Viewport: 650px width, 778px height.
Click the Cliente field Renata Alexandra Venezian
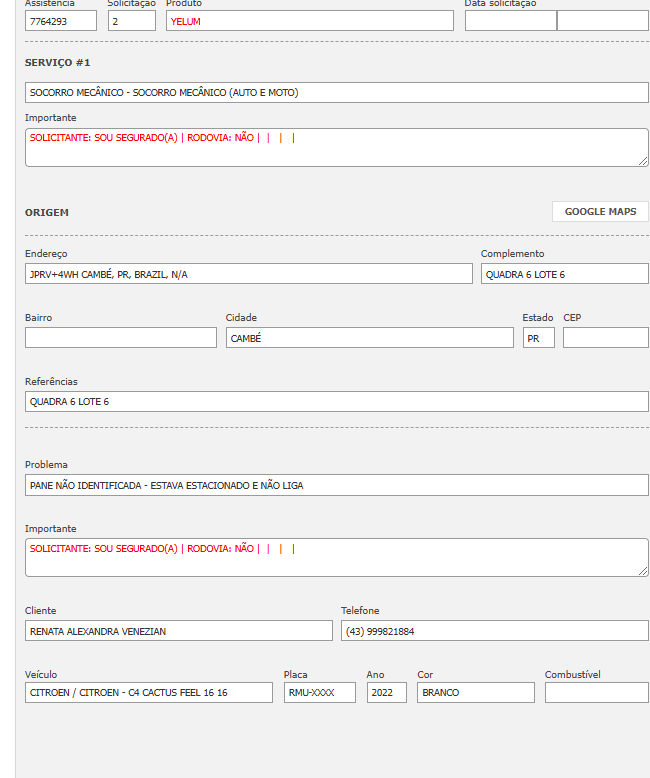pyautogui.click(x=179, y=631)
